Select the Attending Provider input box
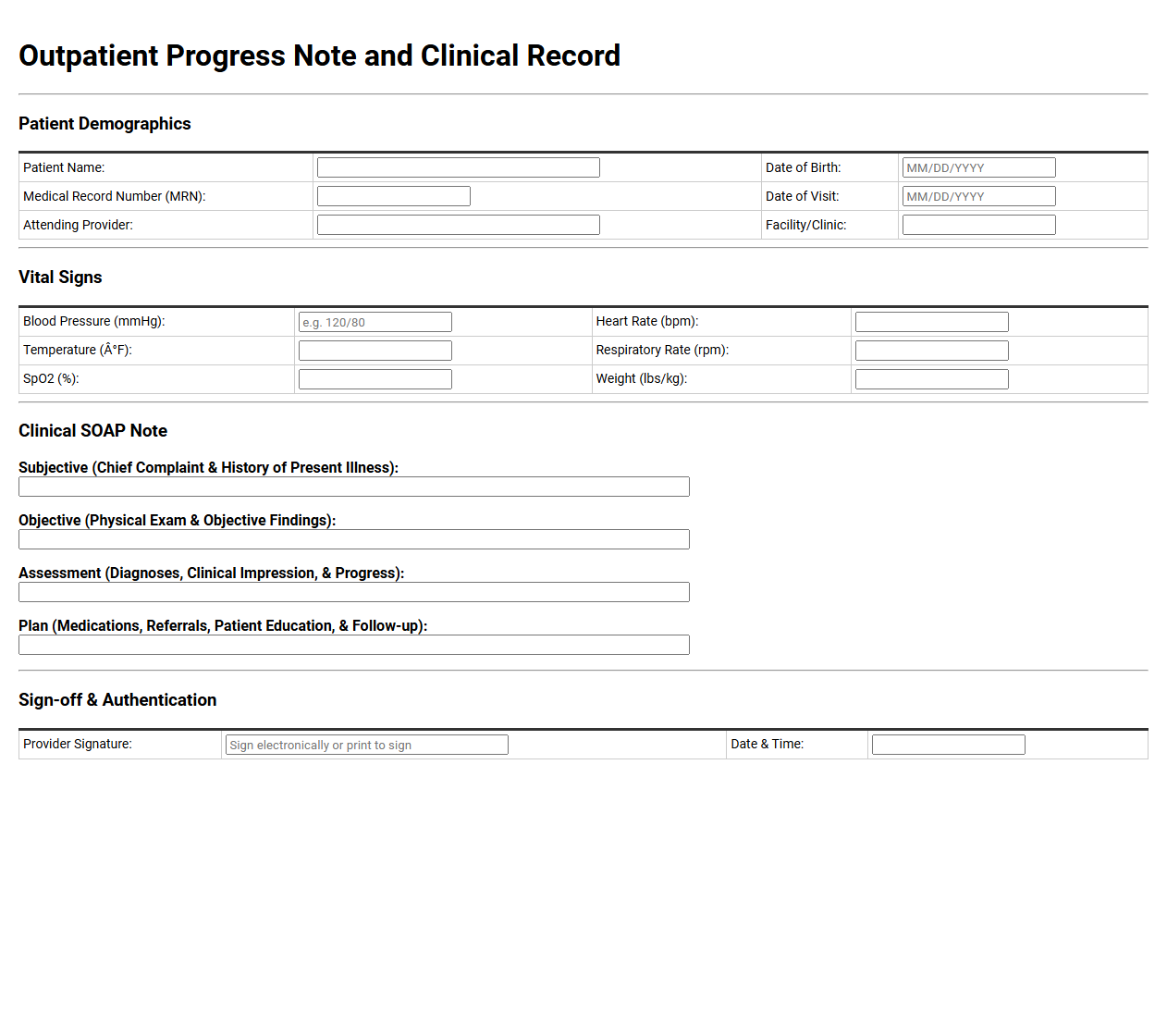Screen dimensions: 1167x1036 458,225
